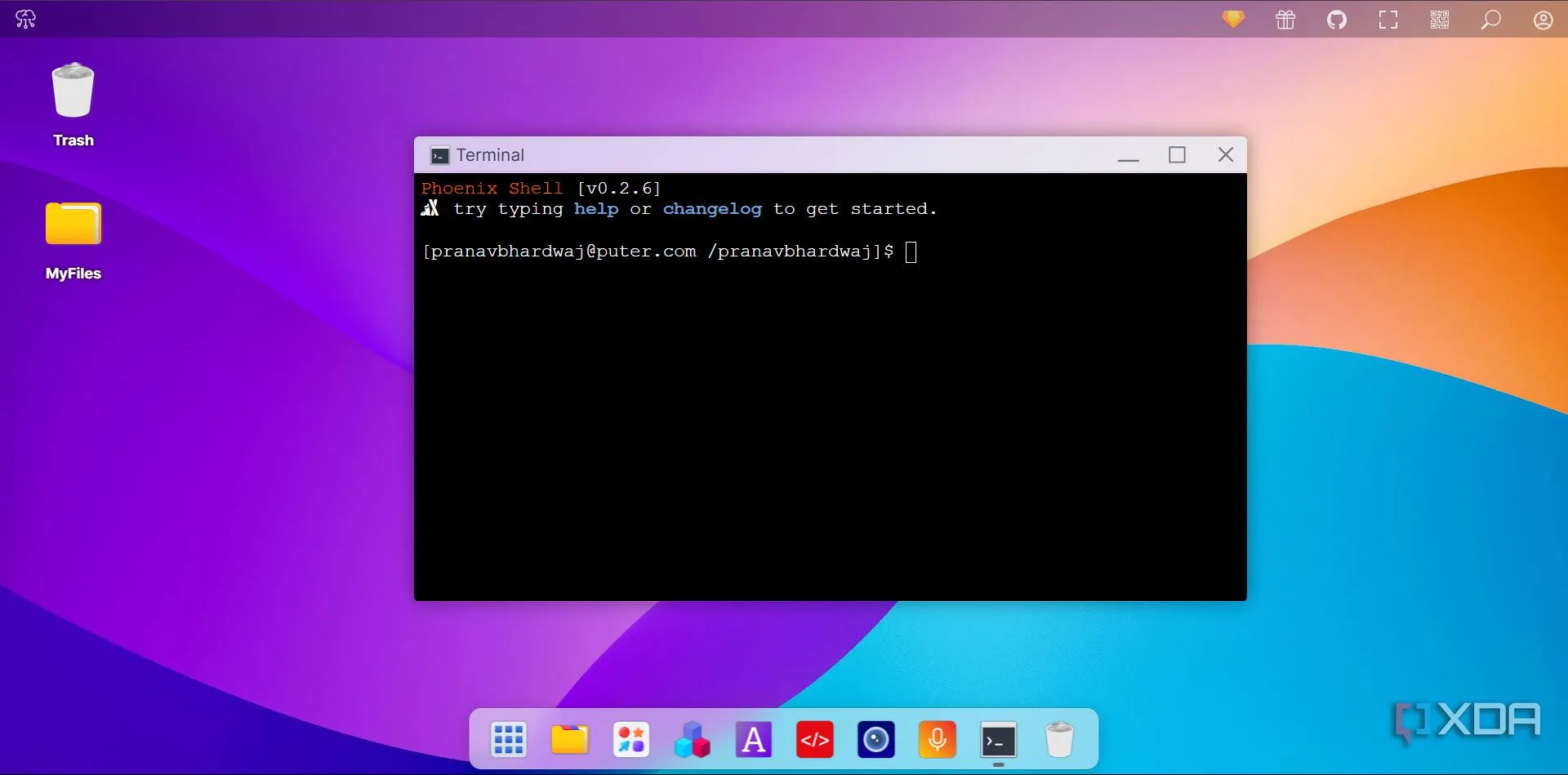Screen dimensions: 1568x775
Task: Click the gold diamond icon in top bar
Action: 1233,19
